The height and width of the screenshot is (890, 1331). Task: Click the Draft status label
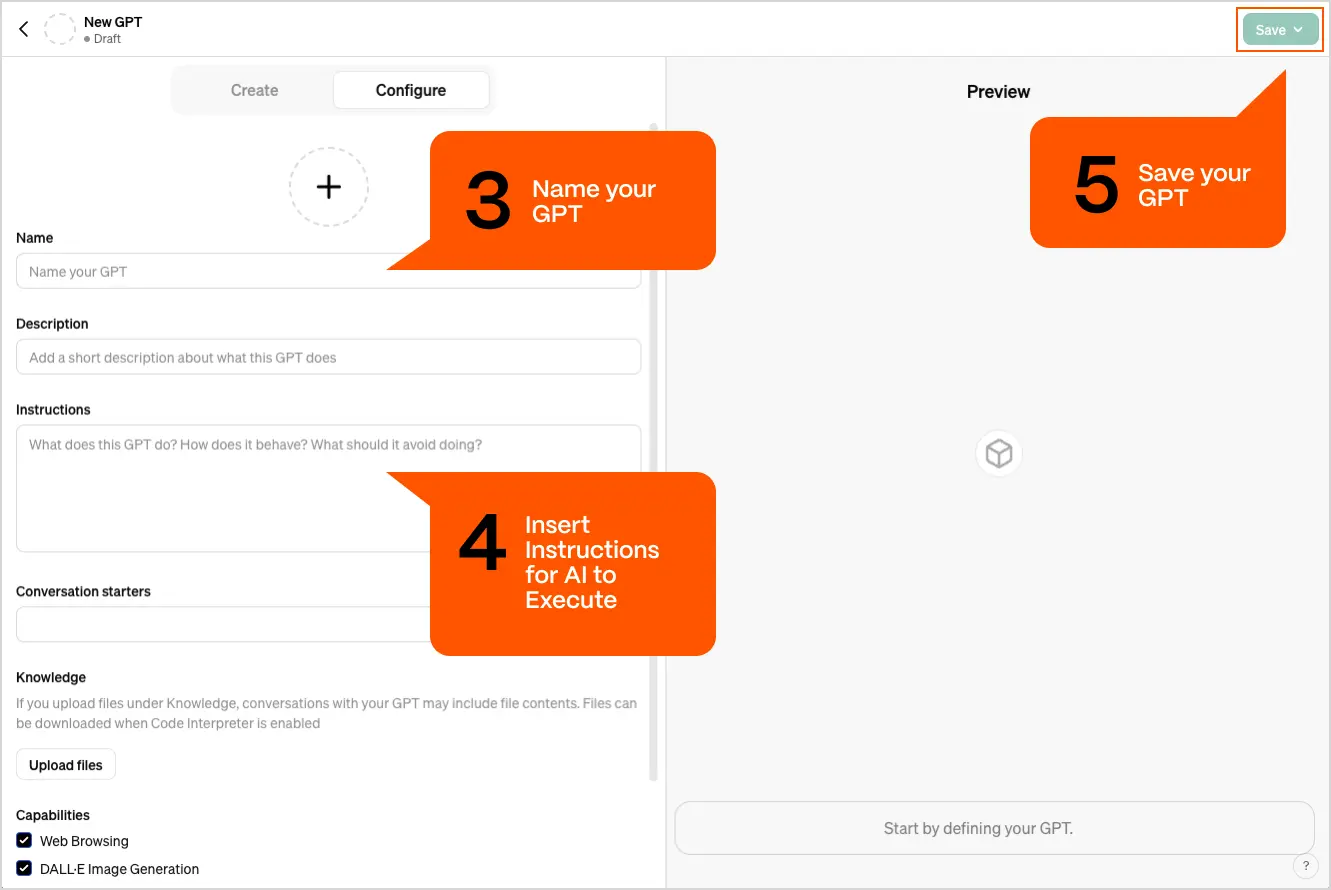pyautogui.click(x=104, y=41)
